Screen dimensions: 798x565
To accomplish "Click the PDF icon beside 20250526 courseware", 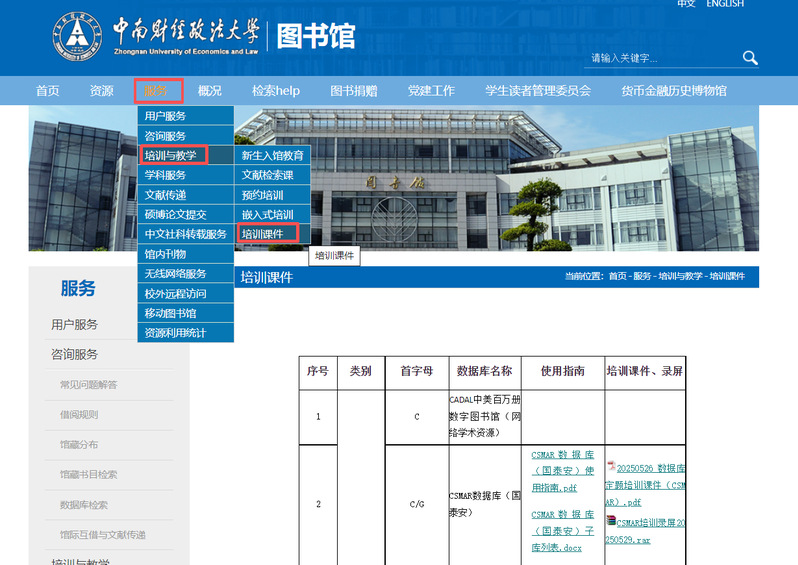I will click(x=612, y=466).
